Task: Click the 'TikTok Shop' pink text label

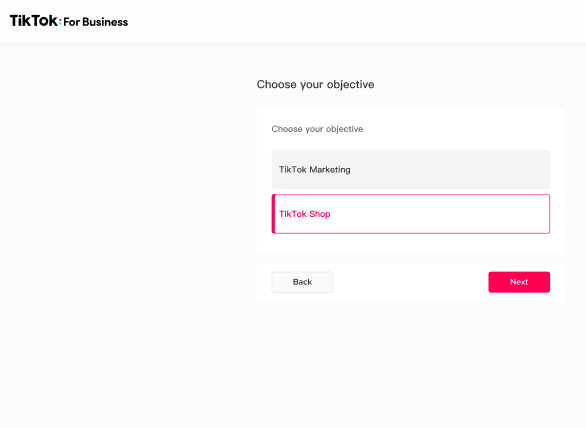Action: (305, 214)
